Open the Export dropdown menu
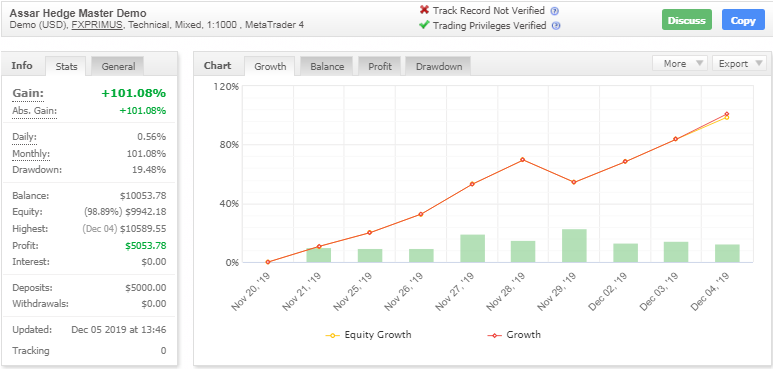This screenshot has width=773, height=369. [x=739, y=64]
